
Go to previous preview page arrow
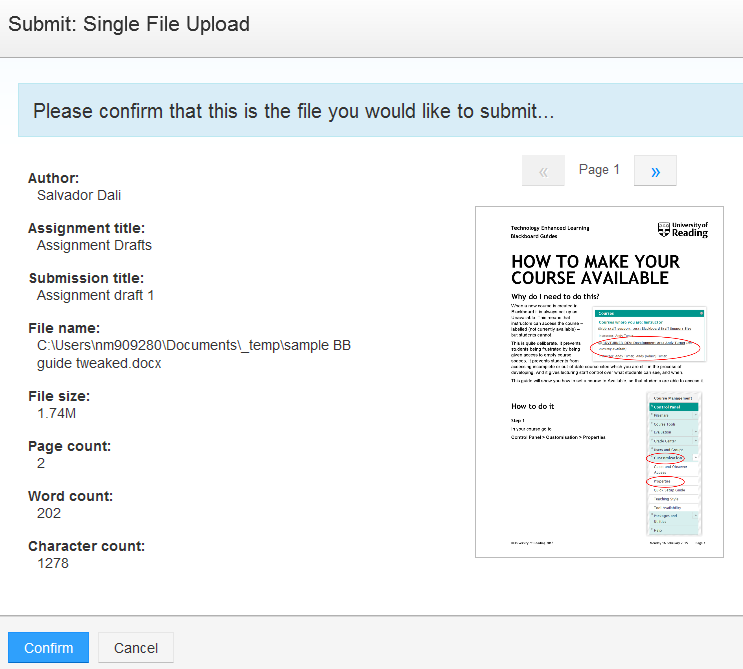pos(543,171)
